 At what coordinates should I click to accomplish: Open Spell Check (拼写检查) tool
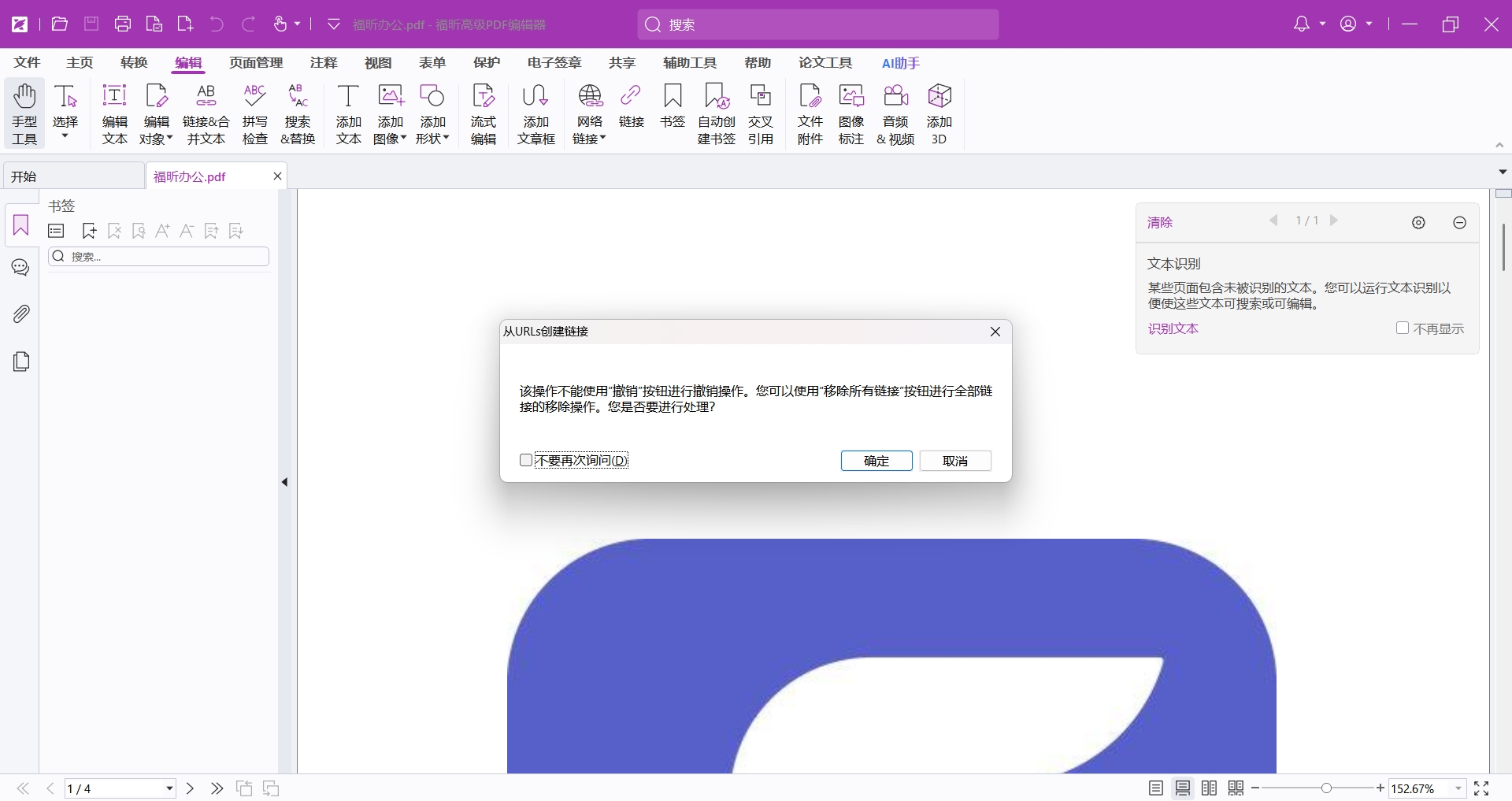click(x=254, y=114)
